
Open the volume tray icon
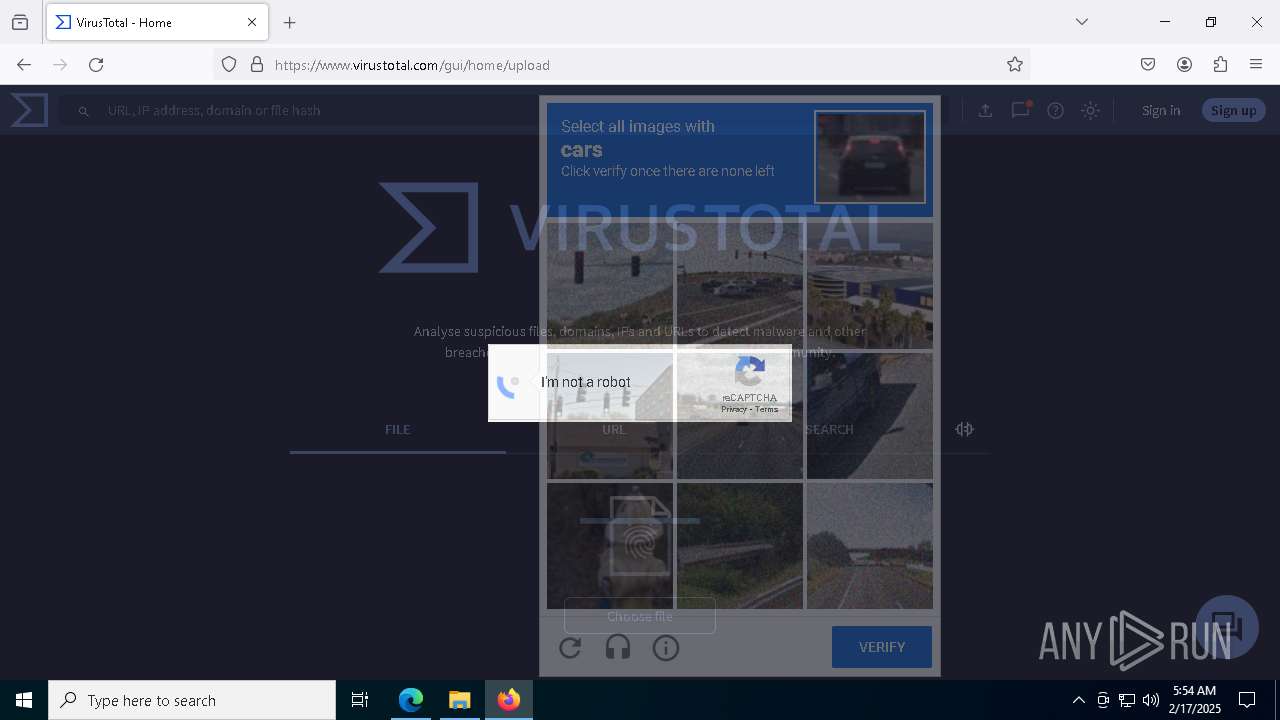tap(1151, 700)
